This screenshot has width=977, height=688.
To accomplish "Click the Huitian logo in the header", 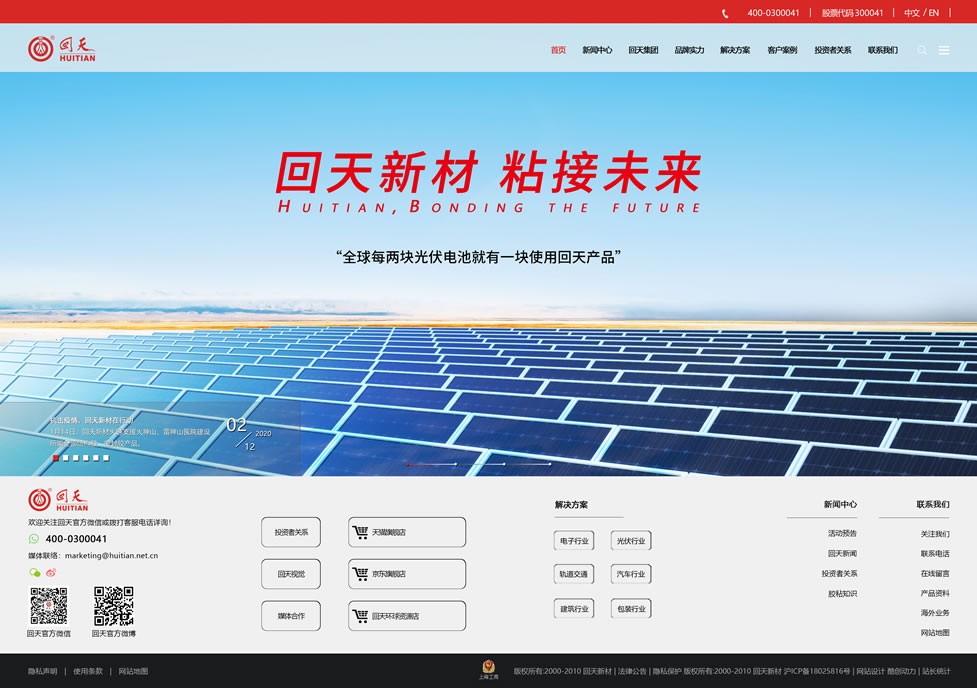I will (62, 49).
